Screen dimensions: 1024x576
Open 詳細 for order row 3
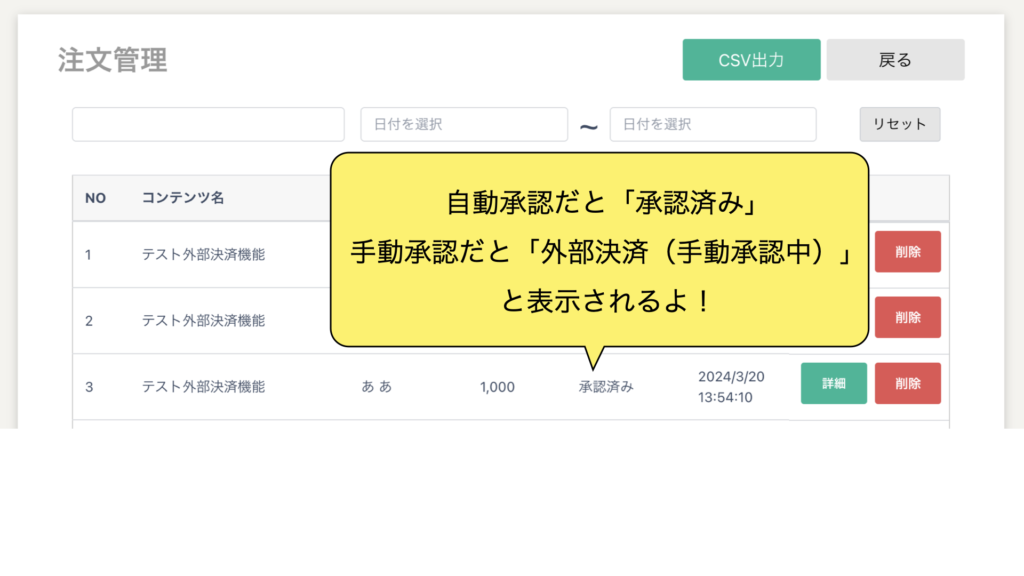833,384
